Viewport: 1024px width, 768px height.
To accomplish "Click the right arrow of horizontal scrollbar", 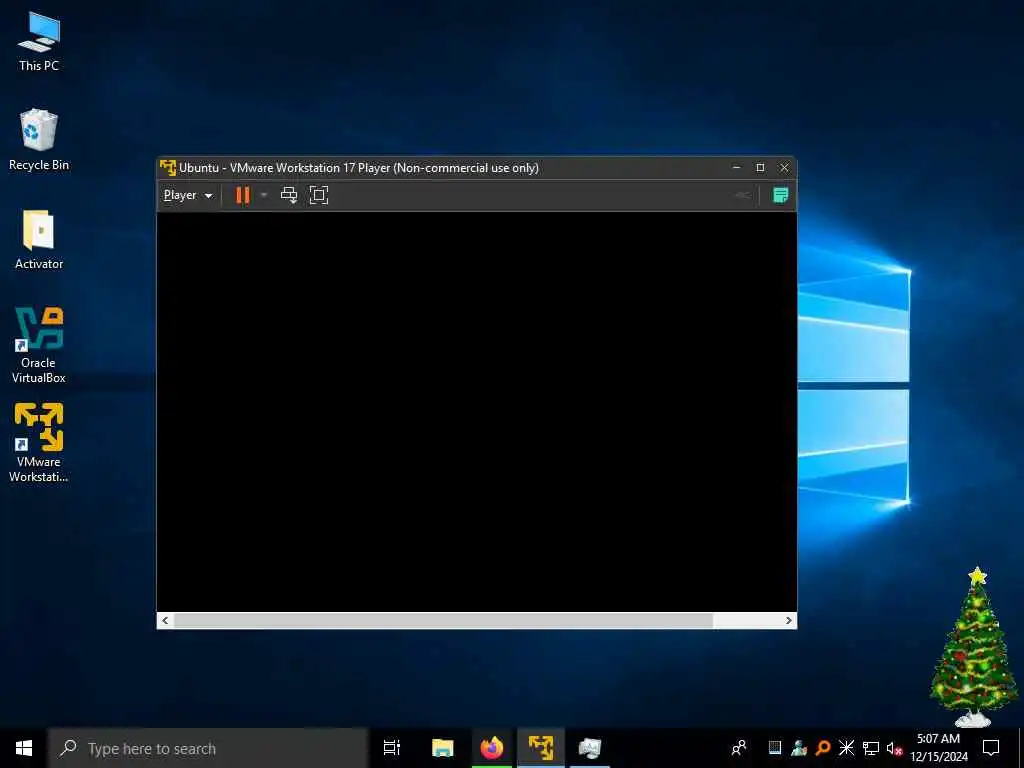I will [788, 620].
